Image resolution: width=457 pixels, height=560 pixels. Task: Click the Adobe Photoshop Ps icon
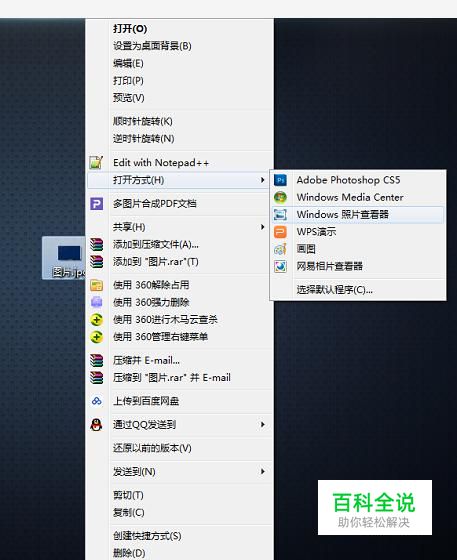280,180
